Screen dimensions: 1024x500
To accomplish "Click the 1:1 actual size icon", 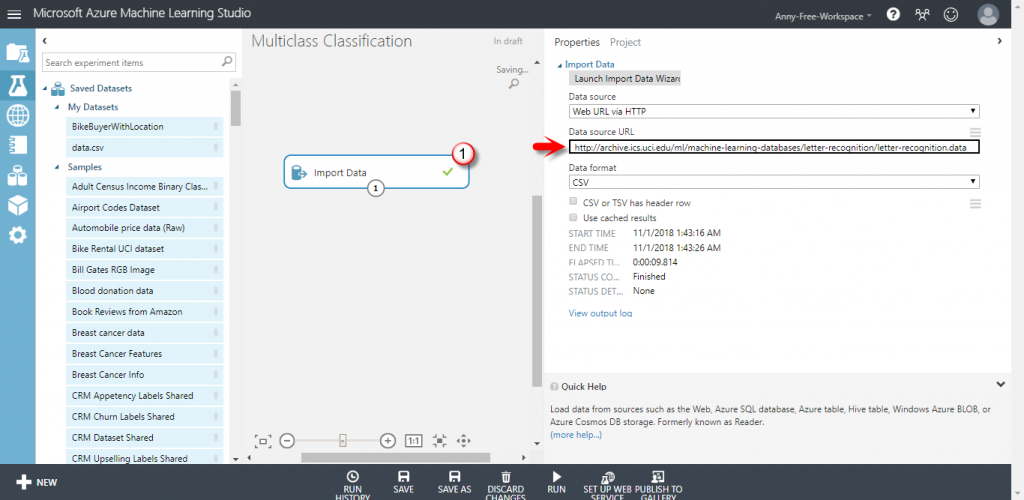I will pyautogui.click(x=413, y=441).
